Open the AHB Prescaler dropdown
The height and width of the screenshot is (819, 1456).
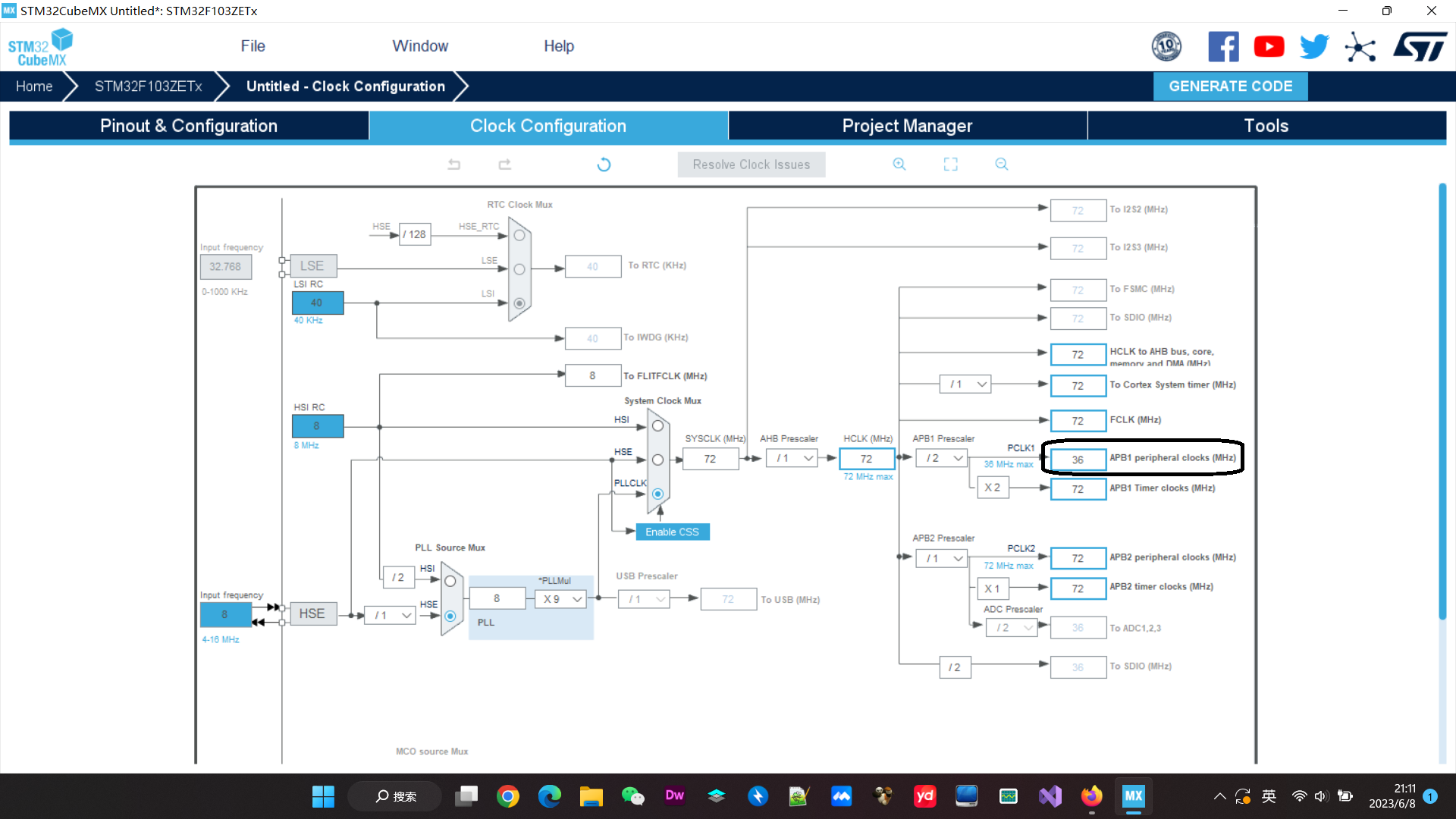(x=793, y=458)
